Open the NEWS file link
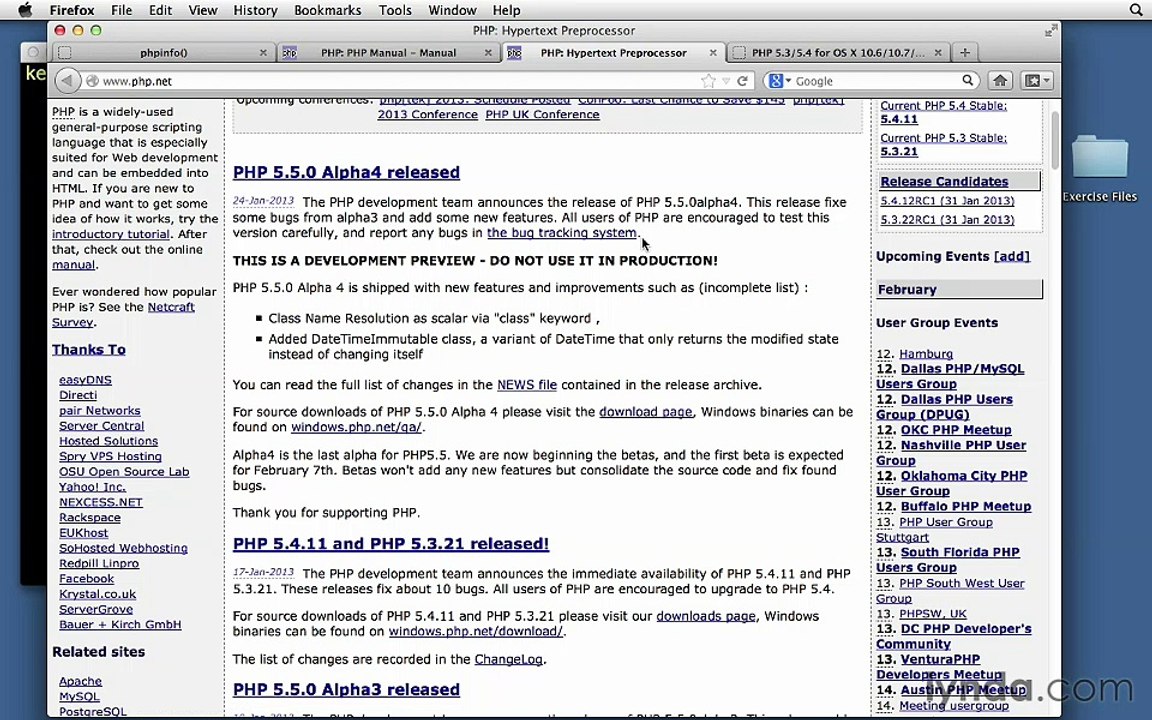Viewport: 1152px width, 720px height. coord(527,385)
